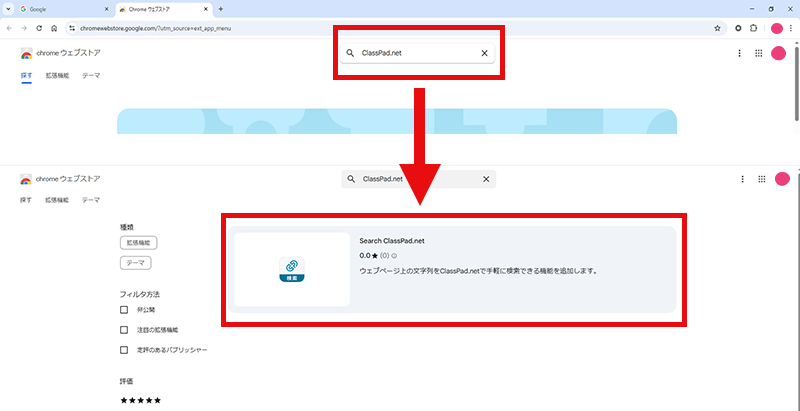The image size is (800, 411).
Task: Check the 定評のあるパブリッシャー filter
Action: pyautogui.click(x=124, y=350)
